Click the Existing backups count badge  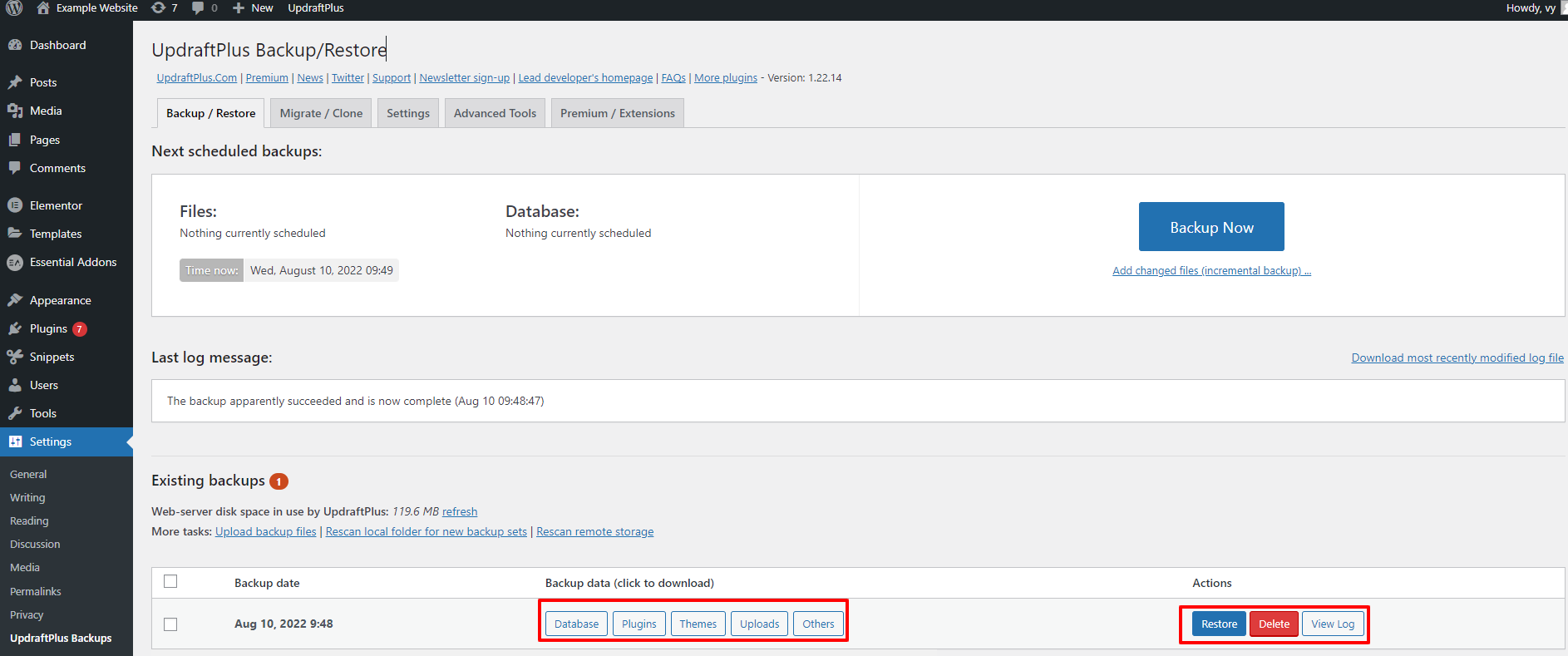[x=279, y=481]
